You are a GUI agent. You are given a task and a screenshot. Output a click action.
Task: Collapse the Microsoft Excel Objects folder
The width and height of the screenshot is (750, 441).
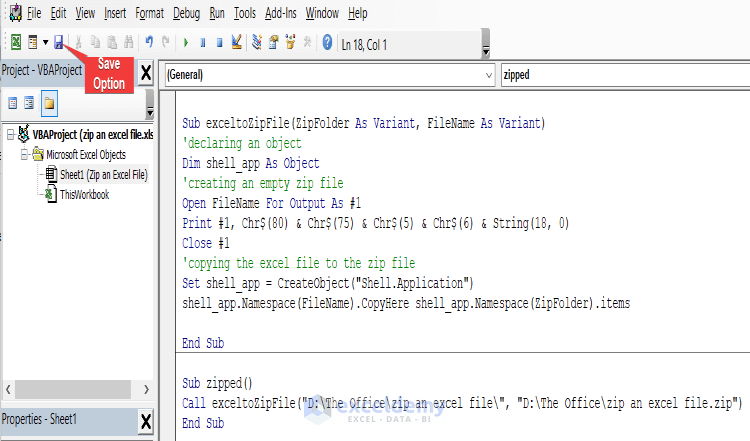point(25,154)
